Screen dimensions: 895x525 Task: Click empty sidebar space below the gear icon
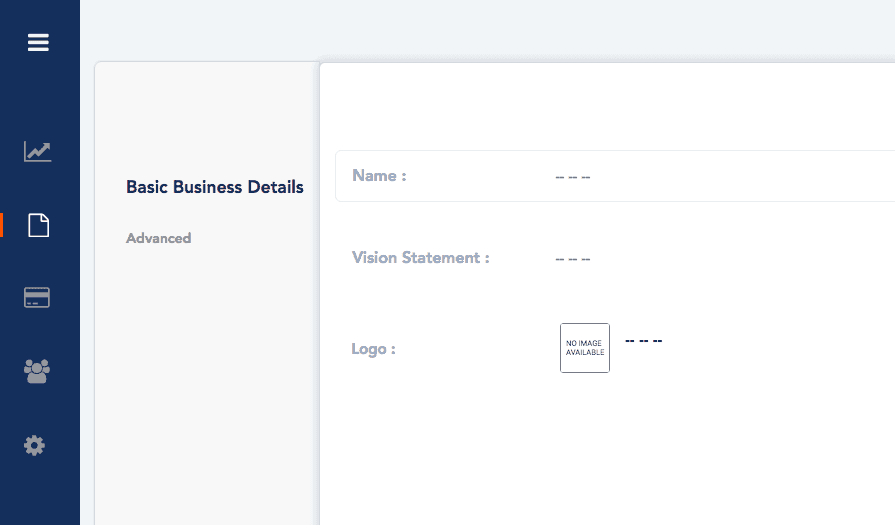(38, 495)
